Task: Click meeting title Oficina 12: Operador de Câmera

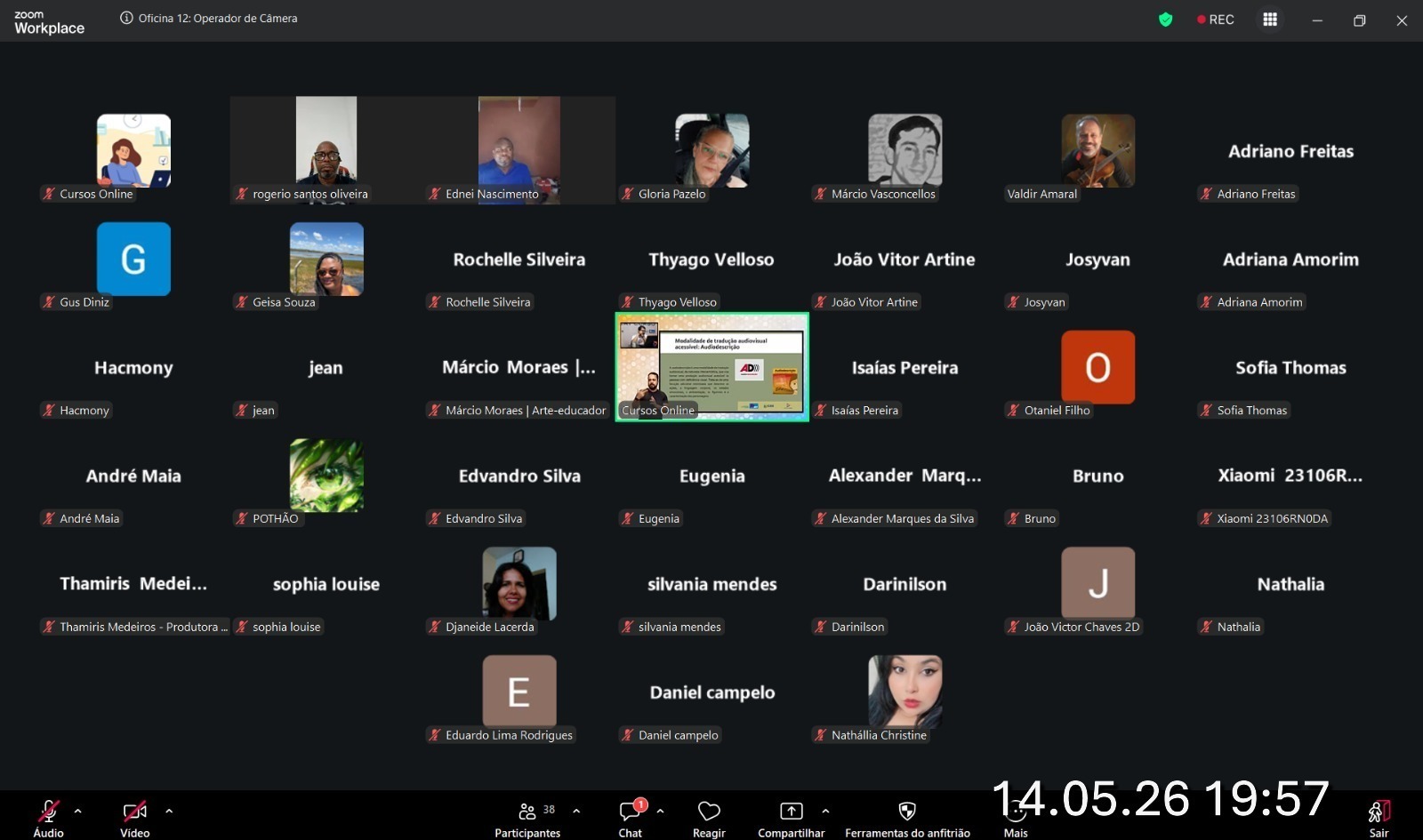Action: click(218, 18)
